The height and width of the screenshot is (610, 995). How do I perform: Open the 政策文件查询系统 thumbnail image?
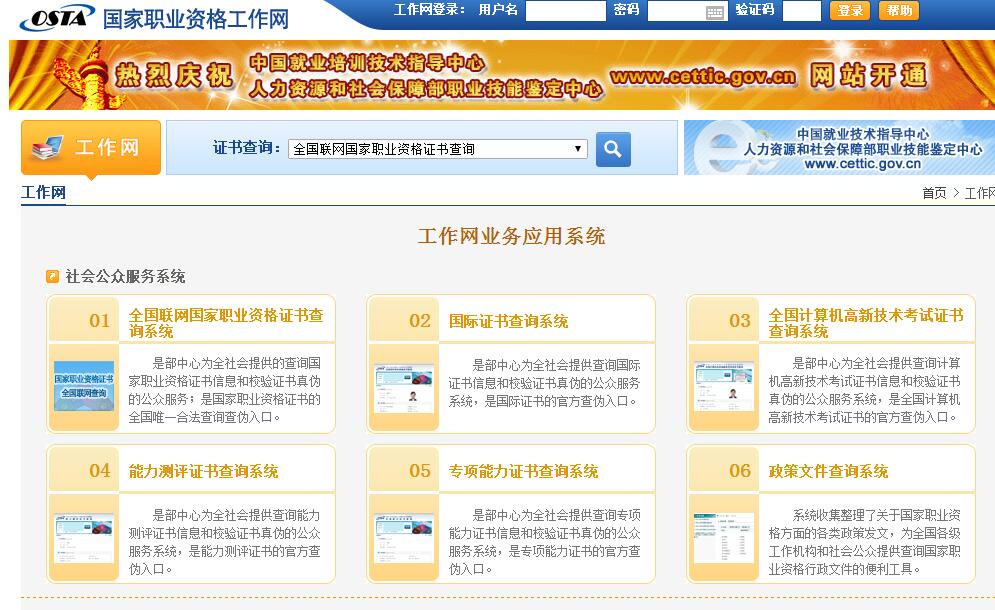pos(723,536)
